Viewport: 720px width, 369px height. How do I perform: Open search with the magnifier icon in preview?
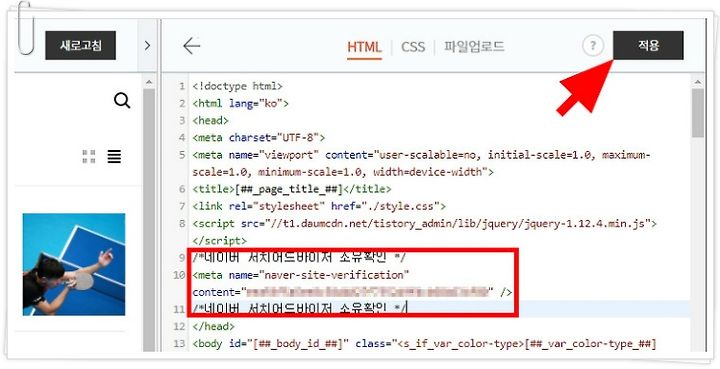(x=122, y=100)
